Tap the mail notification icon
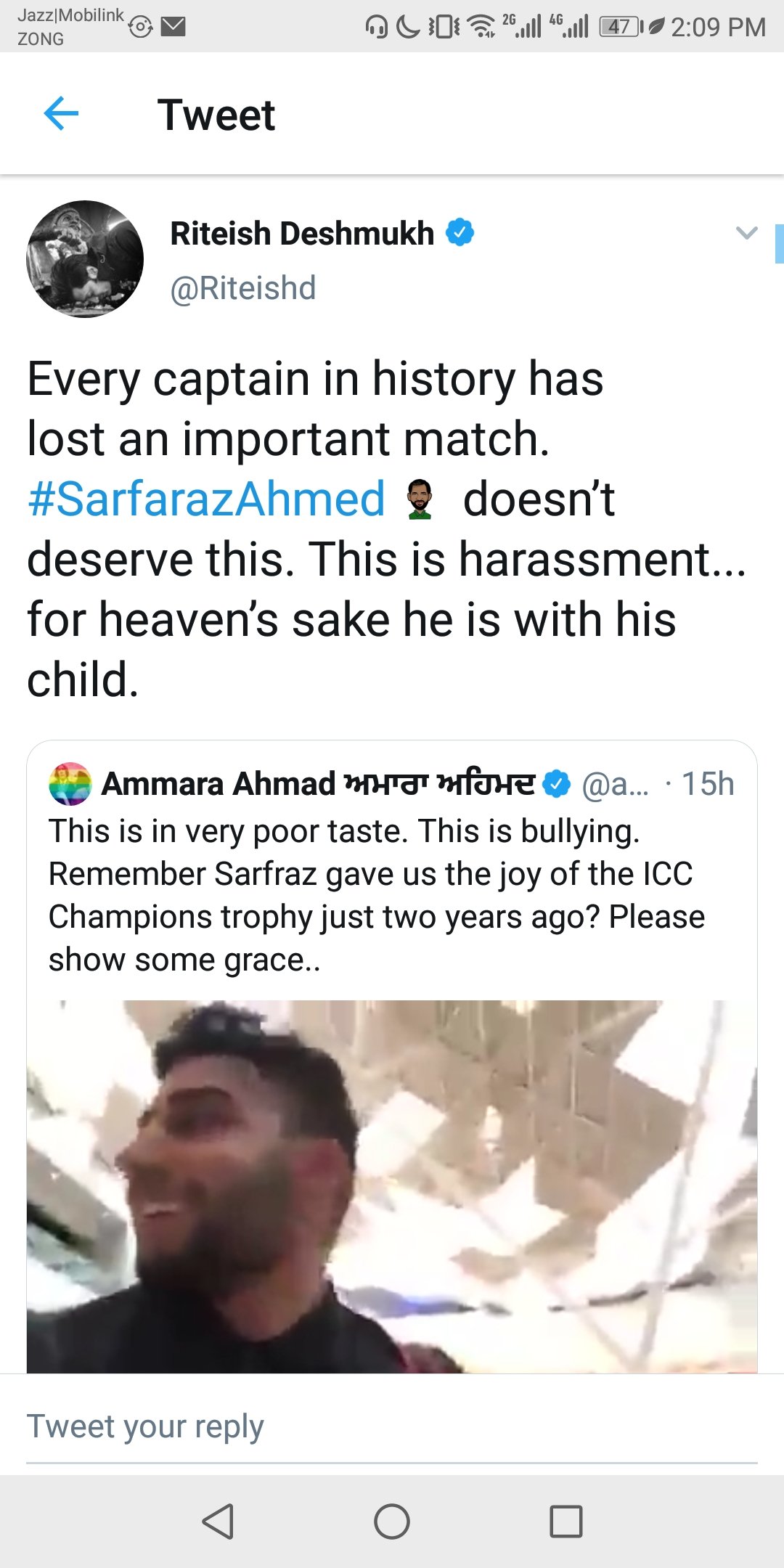 [173, 27]
